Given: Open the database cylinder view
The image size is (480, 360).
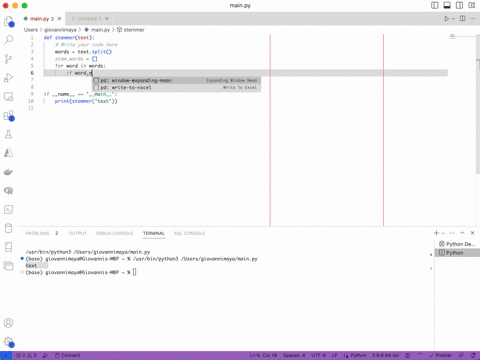Looking at the screenshot, I should point(9,228).
